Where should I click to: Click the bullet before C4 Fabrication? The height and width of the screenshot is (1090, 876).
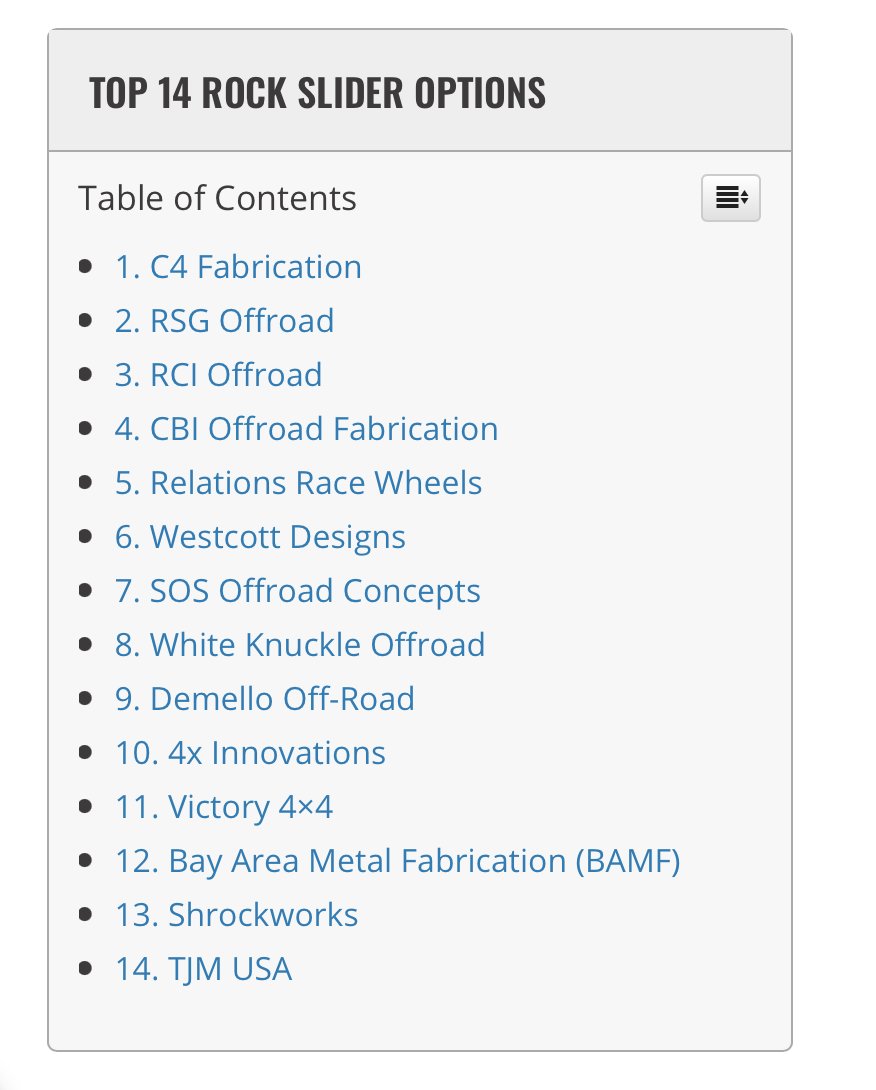86,267
